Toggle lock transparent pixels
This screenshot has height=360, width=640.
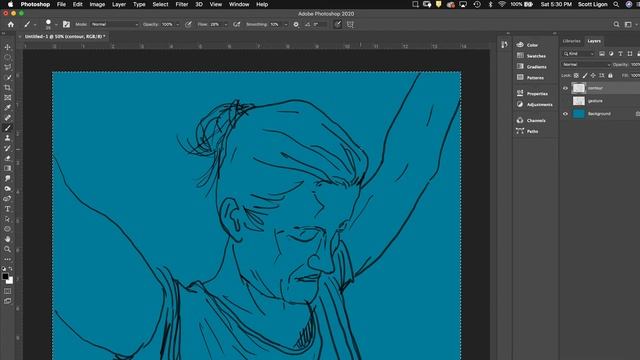tap(576, 76)
